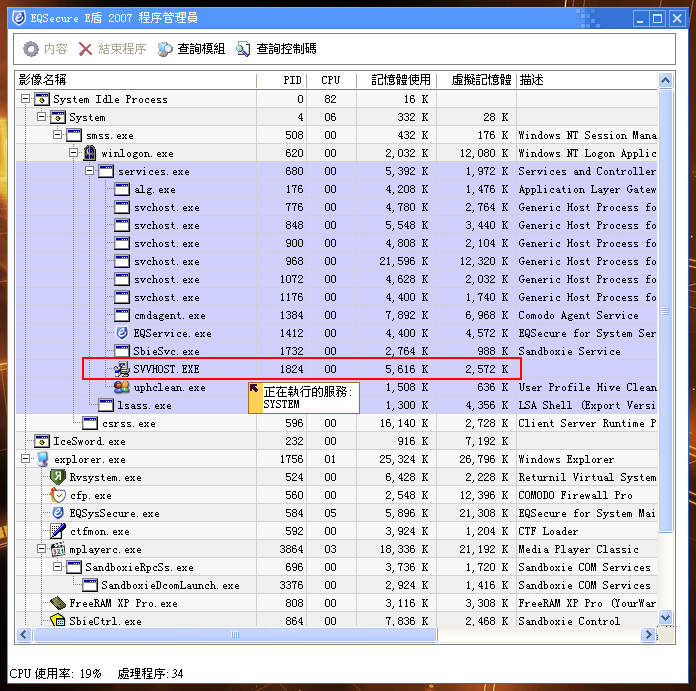Screen dimensions: 696x691
Task: Click the vertical scrollbar down arrow
Action: click(665, 617)
